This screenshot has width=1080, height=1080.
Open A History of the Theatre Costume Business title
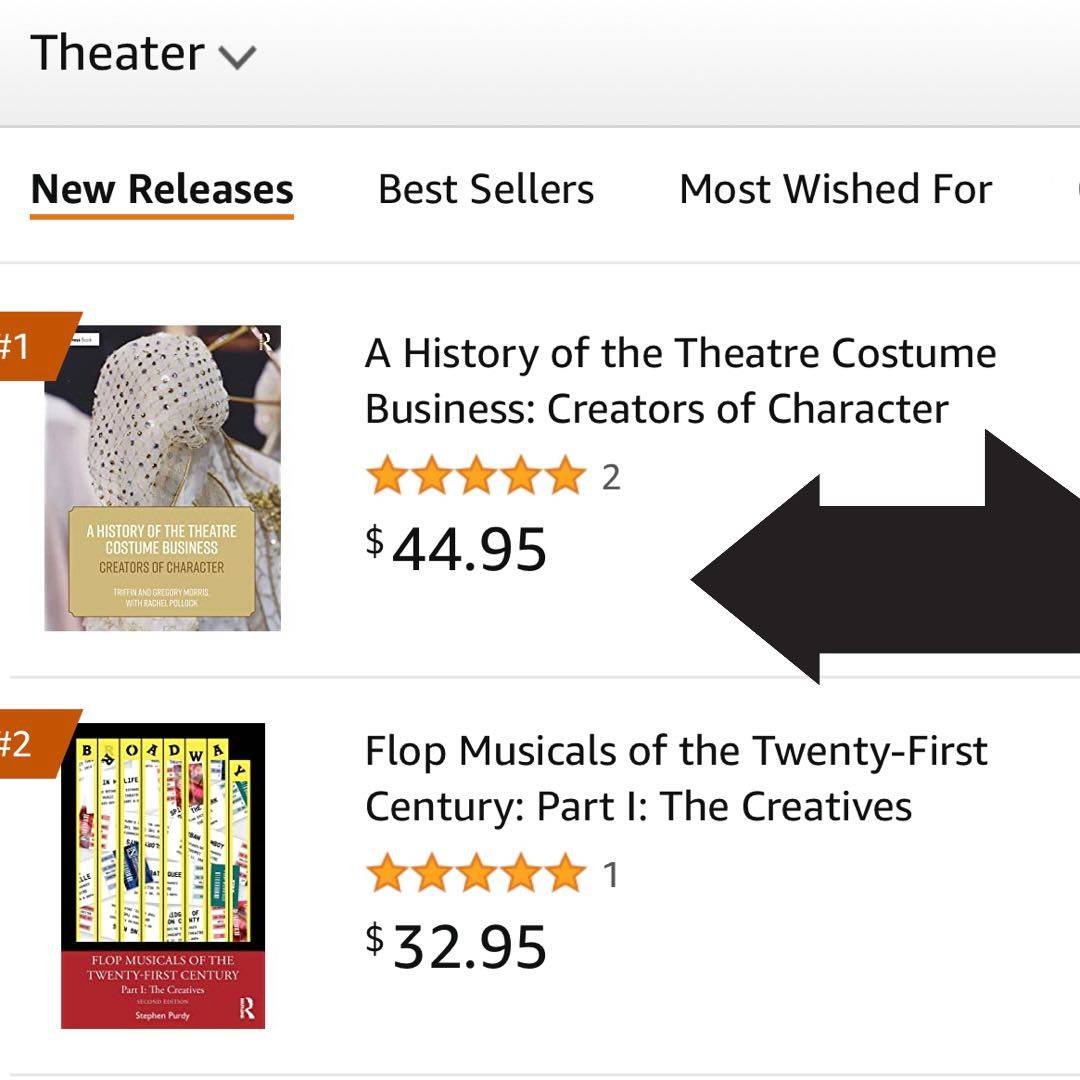tap(680, 381)
